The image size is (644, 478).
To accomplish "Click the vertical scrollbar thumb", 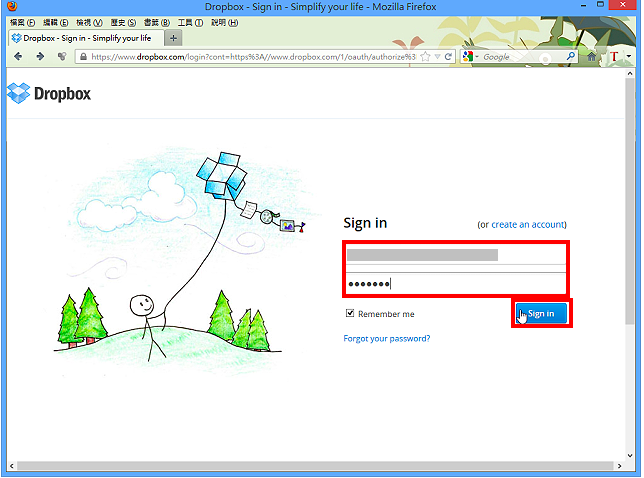I will 630,201.
